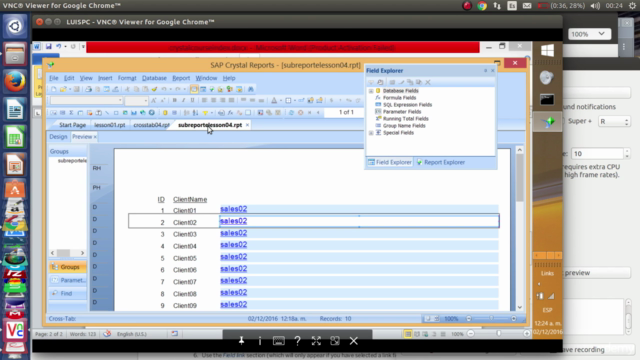Image resolution: width=640 pixels, height=360 pixels.
Task: Show connection info with the i icon
Action: click(x=260, y=341)
